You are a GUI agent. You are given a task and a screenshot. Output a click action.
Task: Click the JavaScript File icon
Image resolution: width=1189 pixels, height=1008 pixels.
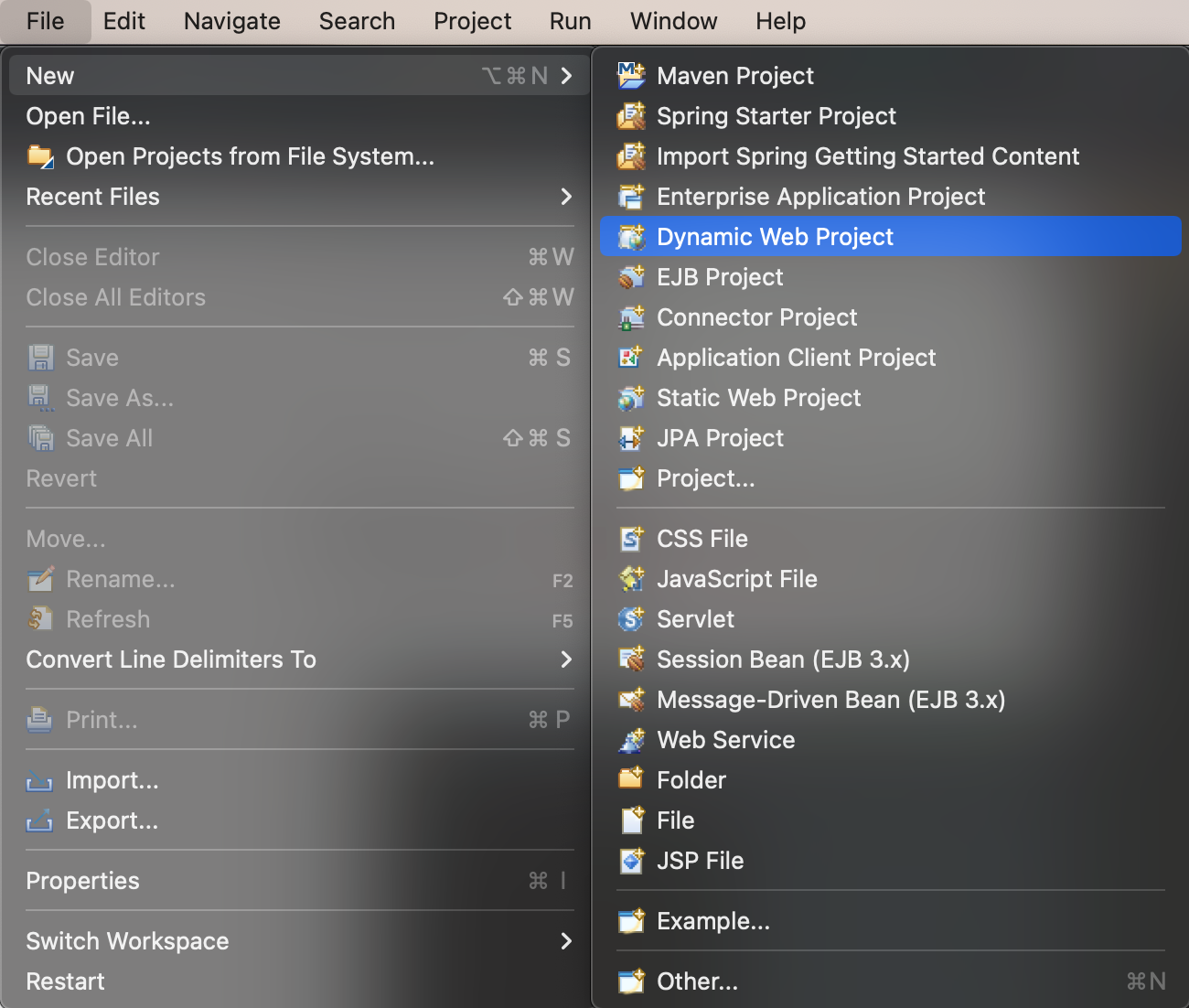(631, 578)
